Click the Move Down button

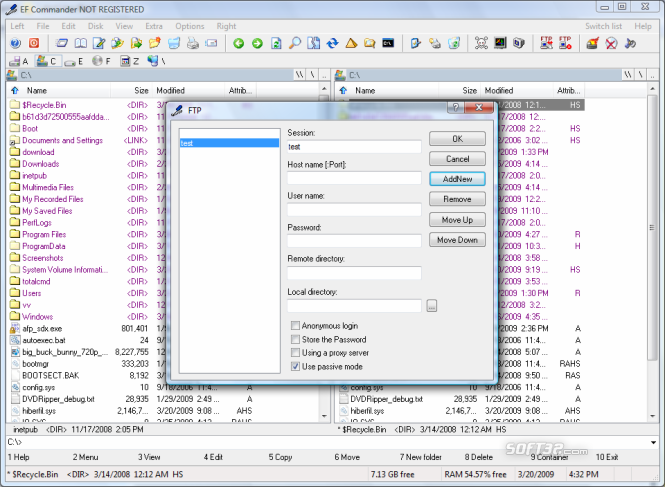tap(457, 240)
